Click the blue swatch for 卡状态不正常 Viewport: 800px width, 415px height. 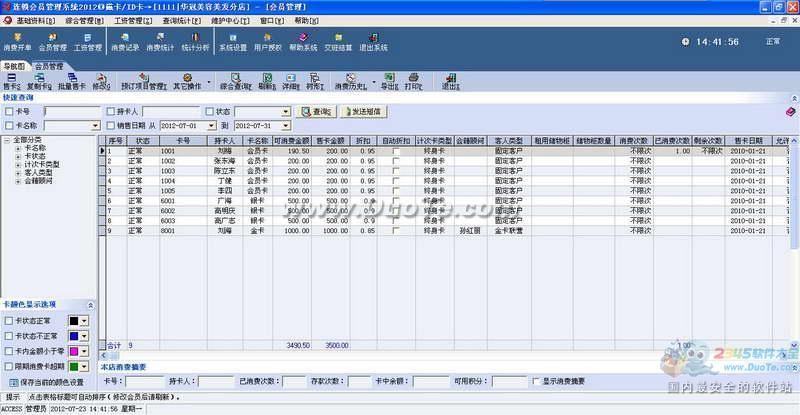tap(74, 336)
